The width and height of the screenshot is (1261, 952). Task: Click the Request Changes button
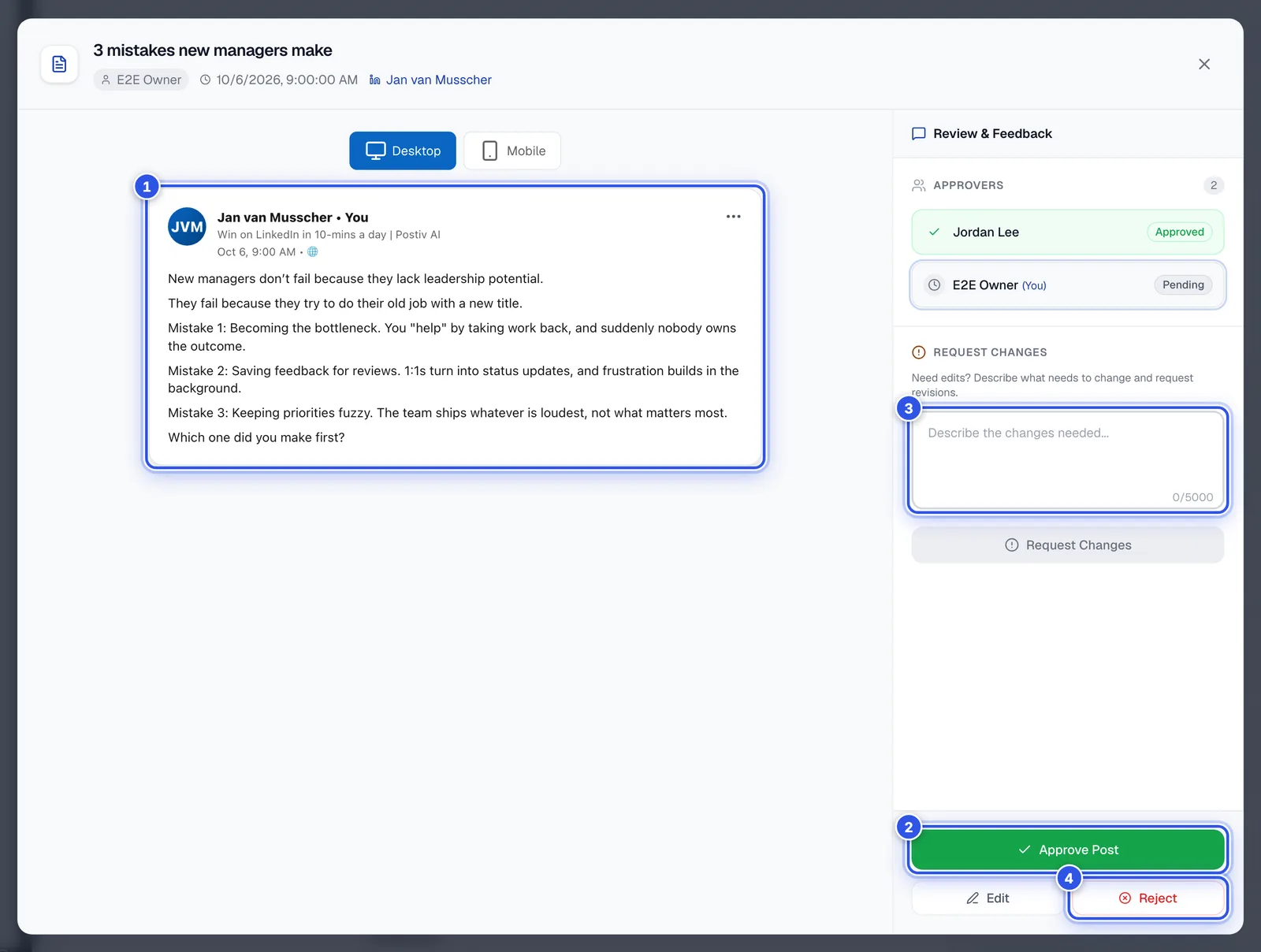click(x=1068, y=545)
